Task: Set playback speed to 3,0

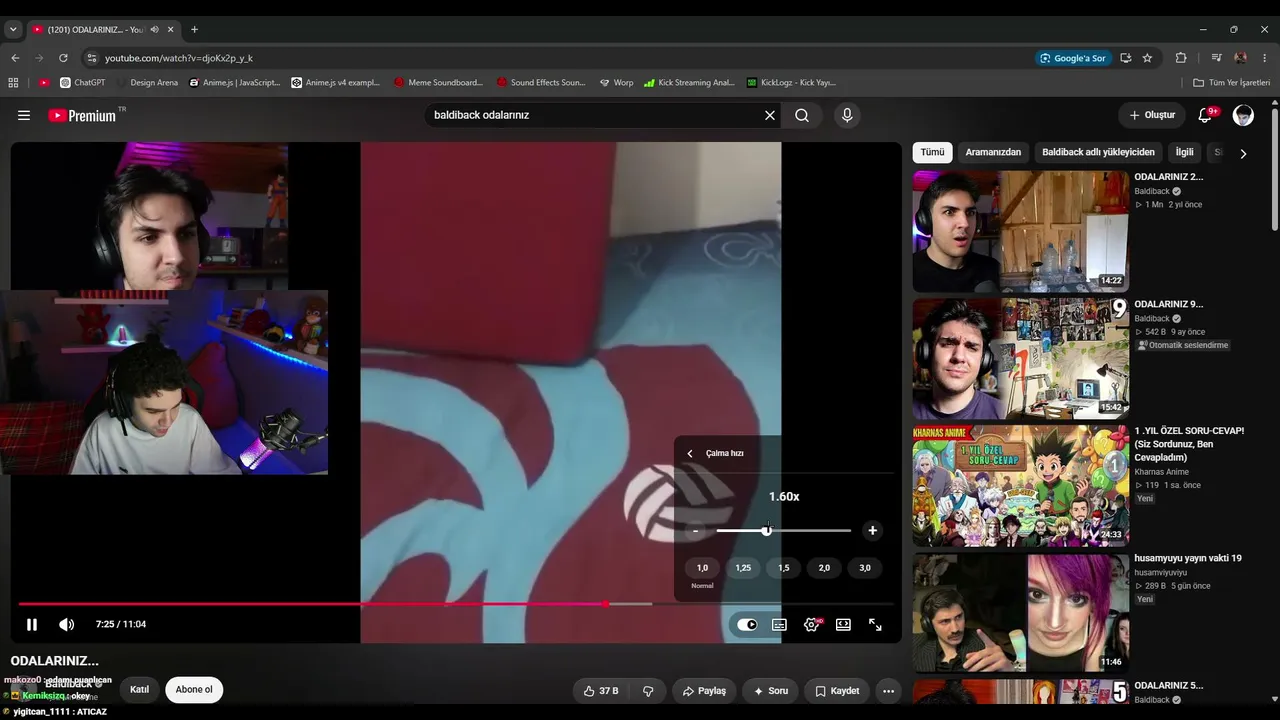Action: click(865, 568)
